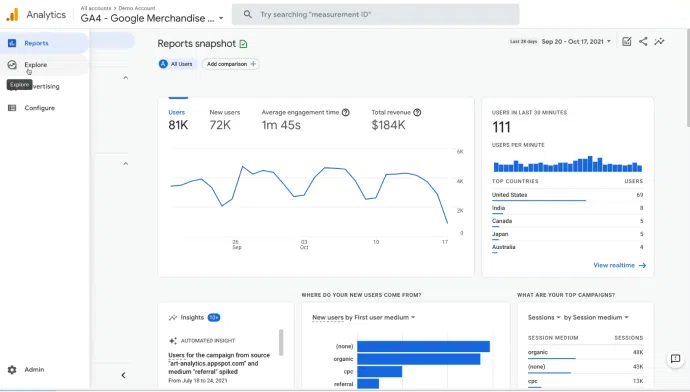Click the Australia country row
This screenshot has width=690, height=392.
click(x=567, y=247)
